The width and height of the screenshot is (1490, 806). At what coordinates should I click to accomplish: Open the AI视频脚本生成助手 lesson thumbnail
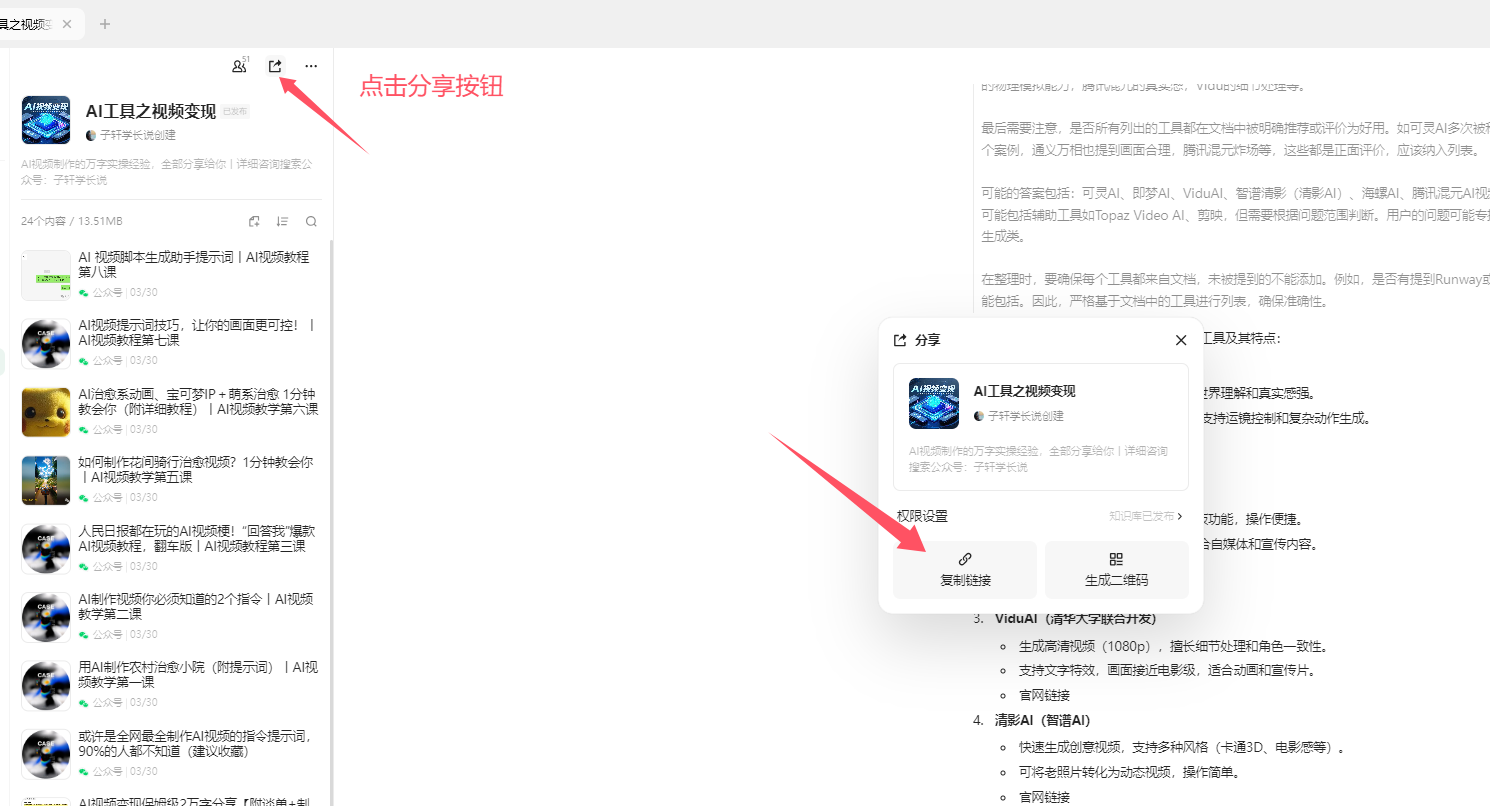click(45, 274)
